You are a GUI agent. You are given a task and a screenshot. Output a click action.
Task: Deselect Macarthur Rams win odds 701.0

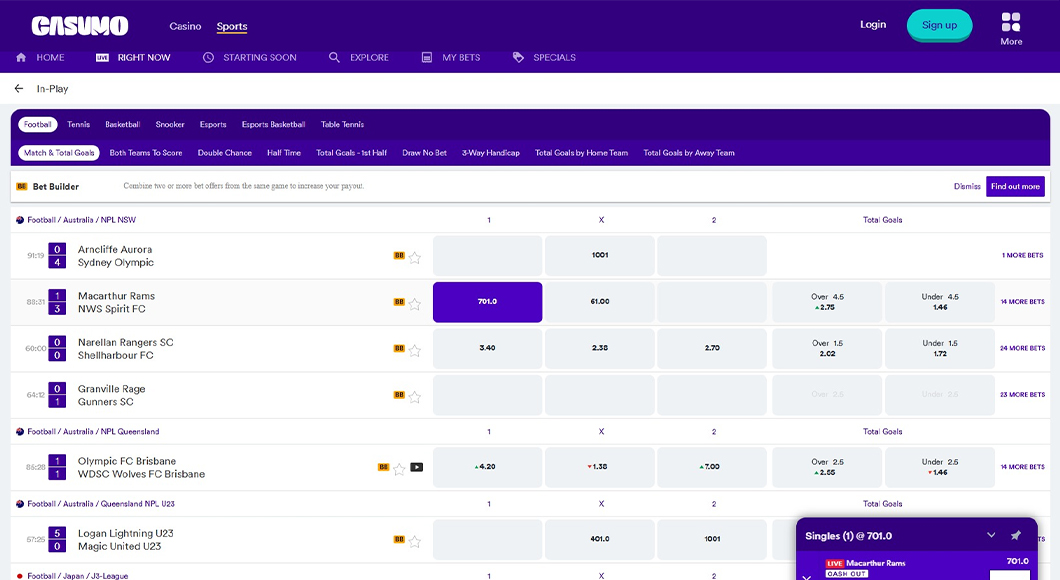click(x=487, y=302)
